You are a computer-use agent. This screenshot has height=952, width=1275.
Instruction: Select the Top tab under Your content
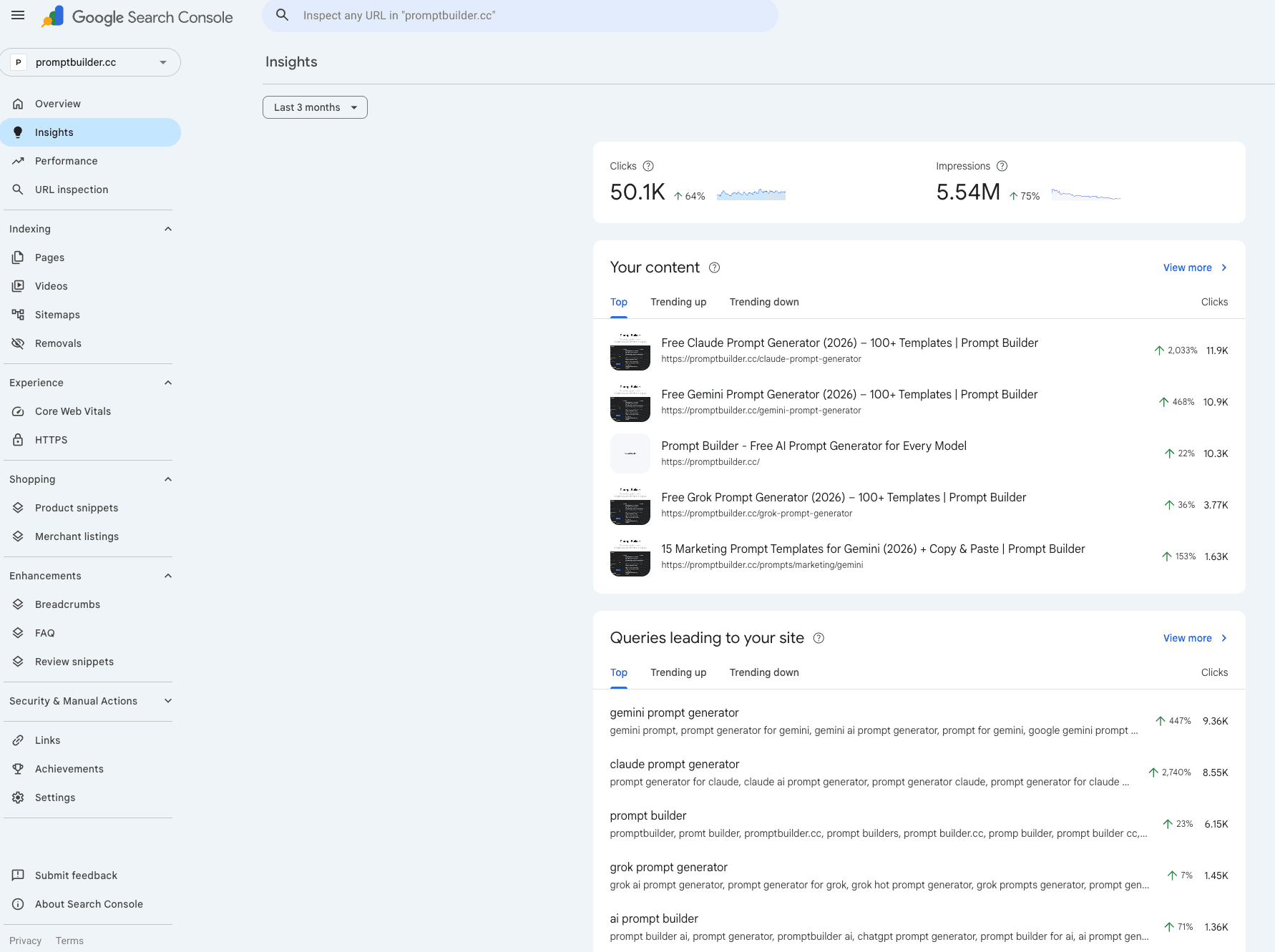click(619, 302)
